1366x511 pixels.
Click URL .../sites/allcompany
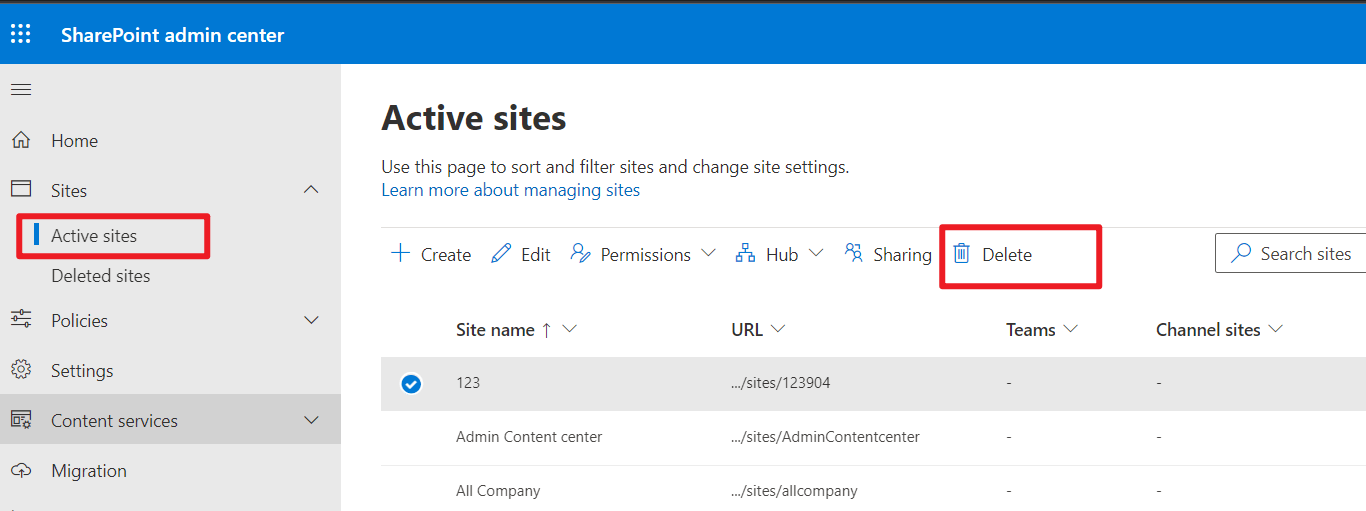click(x=795, y=491)
